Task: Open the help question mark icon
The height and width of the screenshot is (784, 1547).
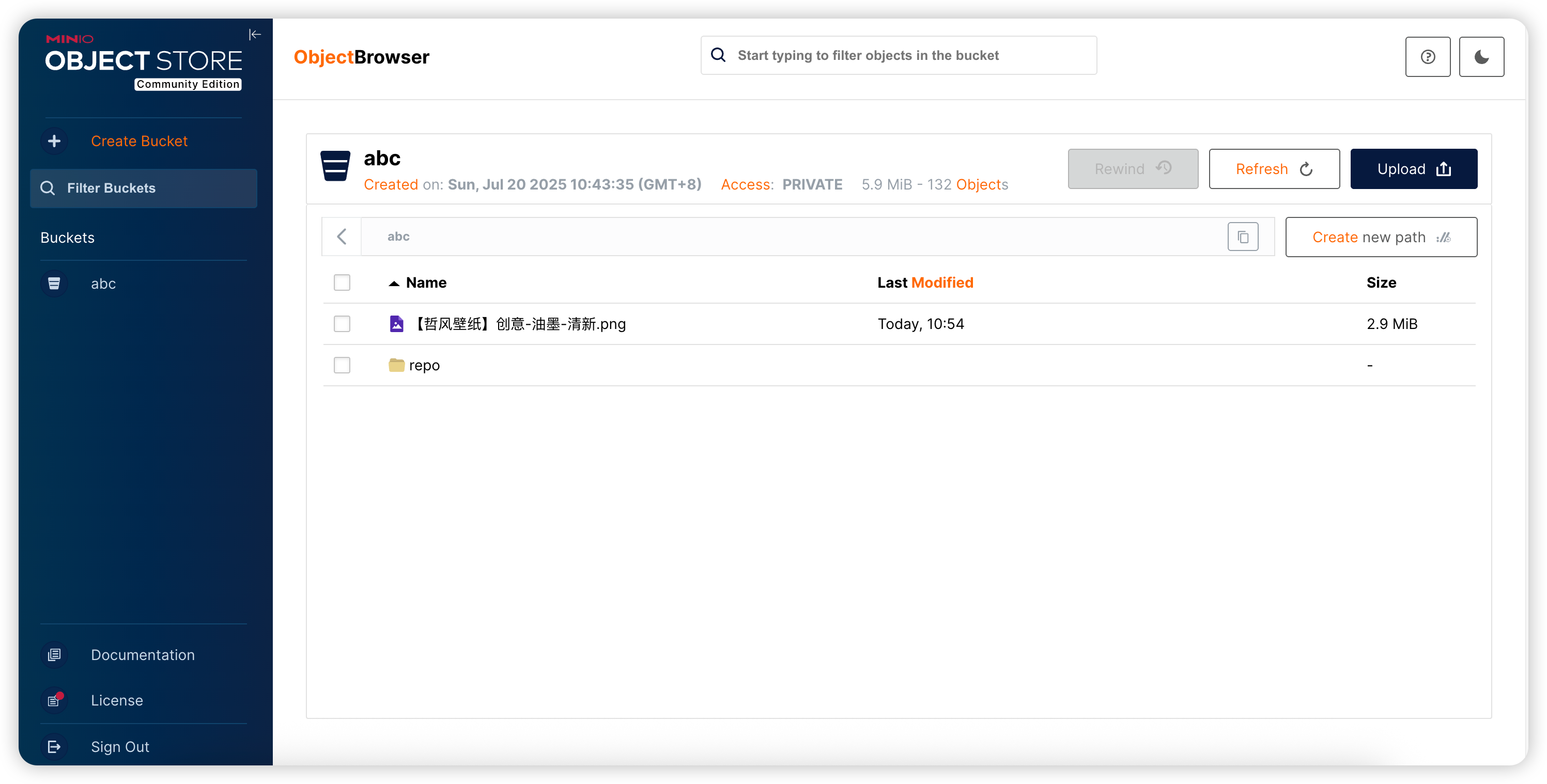Action: tap(1428, 57)
